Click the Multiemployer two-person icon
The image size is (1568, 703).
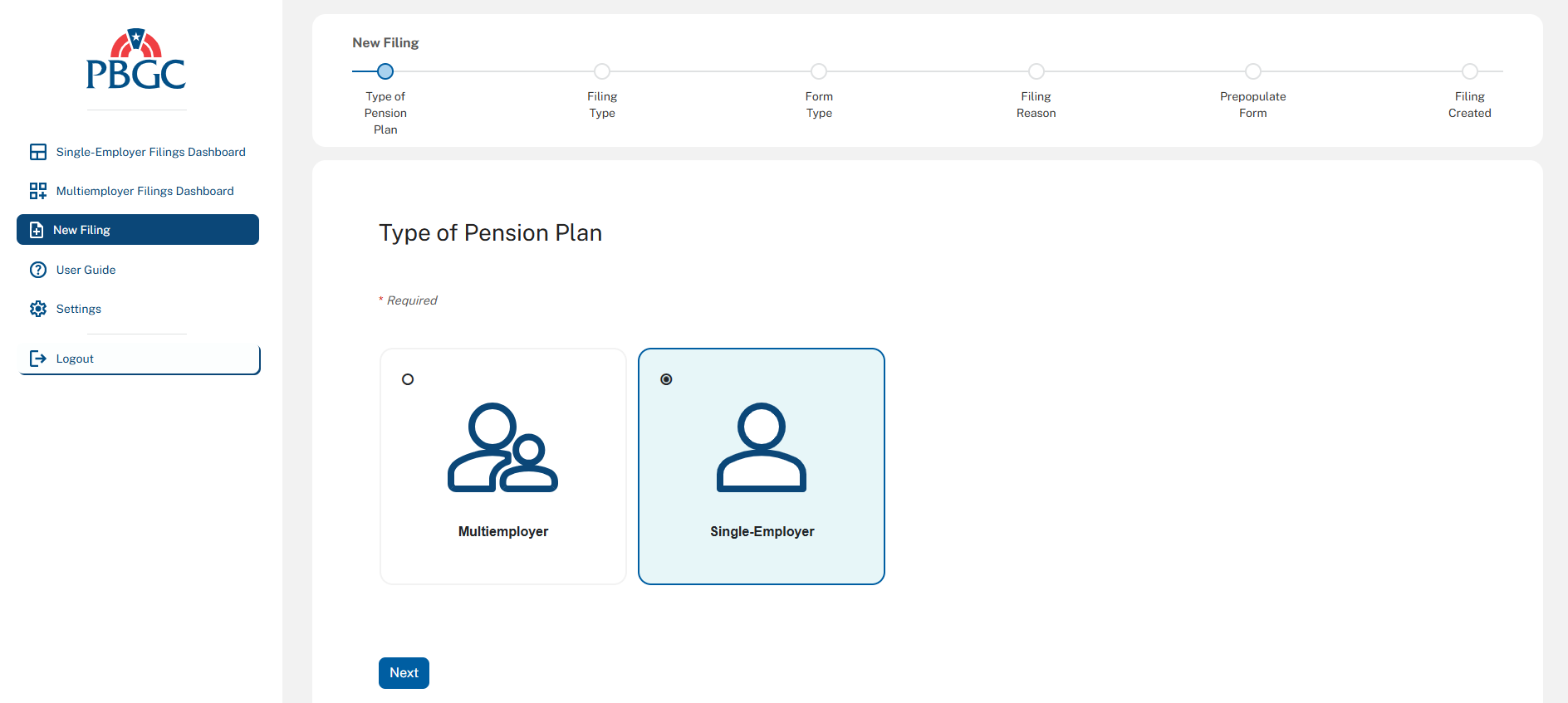[x=502, y=448]
